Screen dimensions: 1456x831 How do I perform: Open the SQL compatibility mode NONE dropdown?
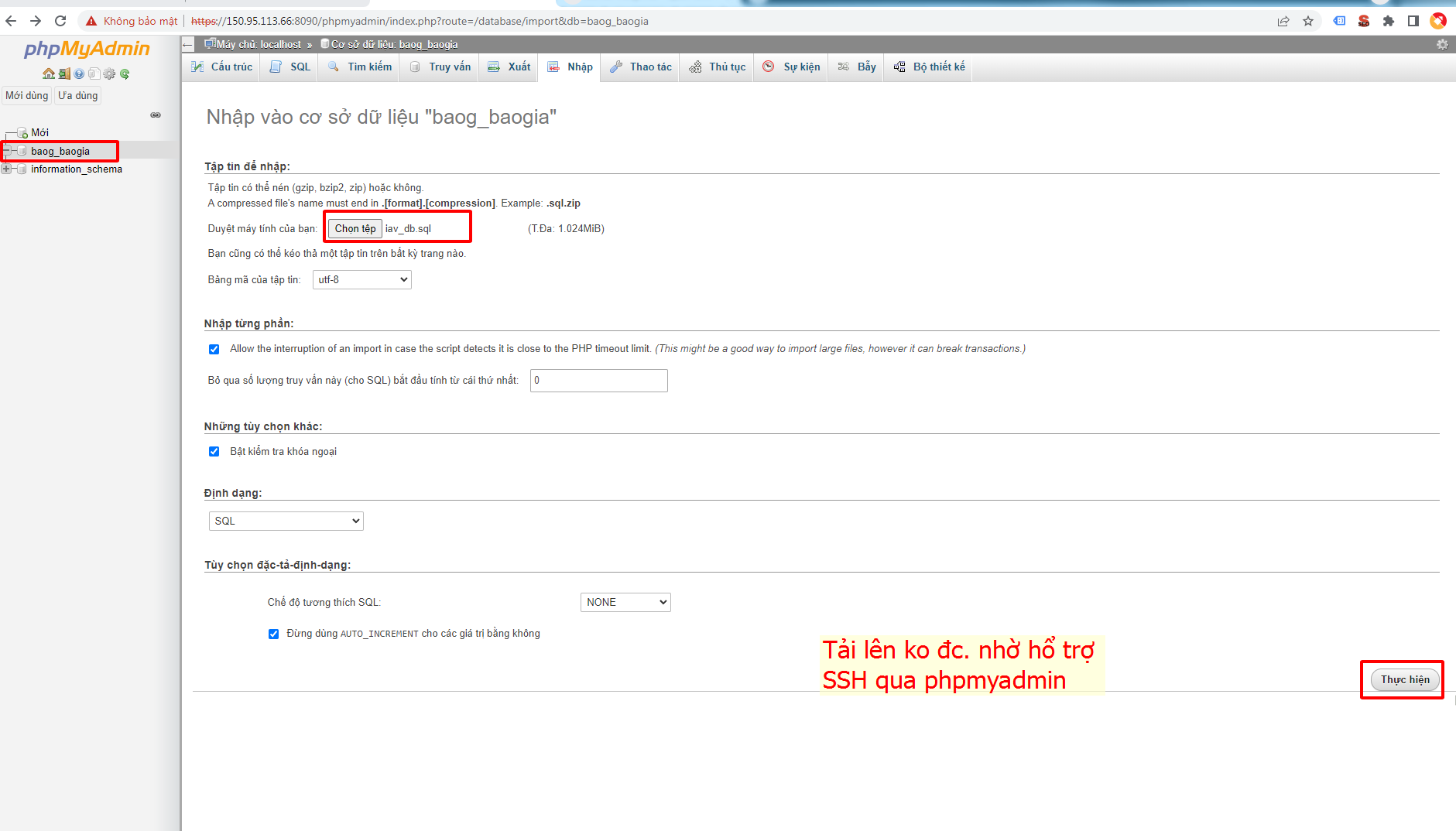pos(625,602)
